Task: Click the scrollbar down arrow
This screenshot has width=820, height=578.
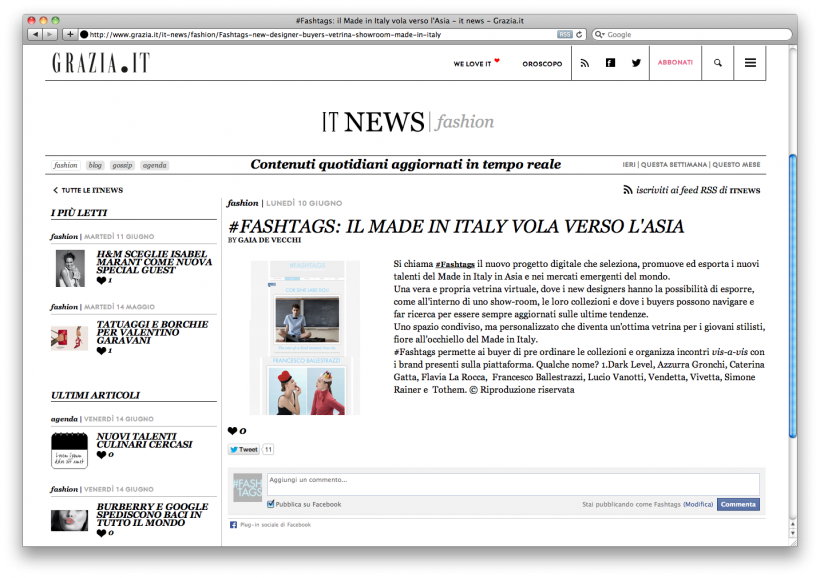Action: [x=793, y=534]
